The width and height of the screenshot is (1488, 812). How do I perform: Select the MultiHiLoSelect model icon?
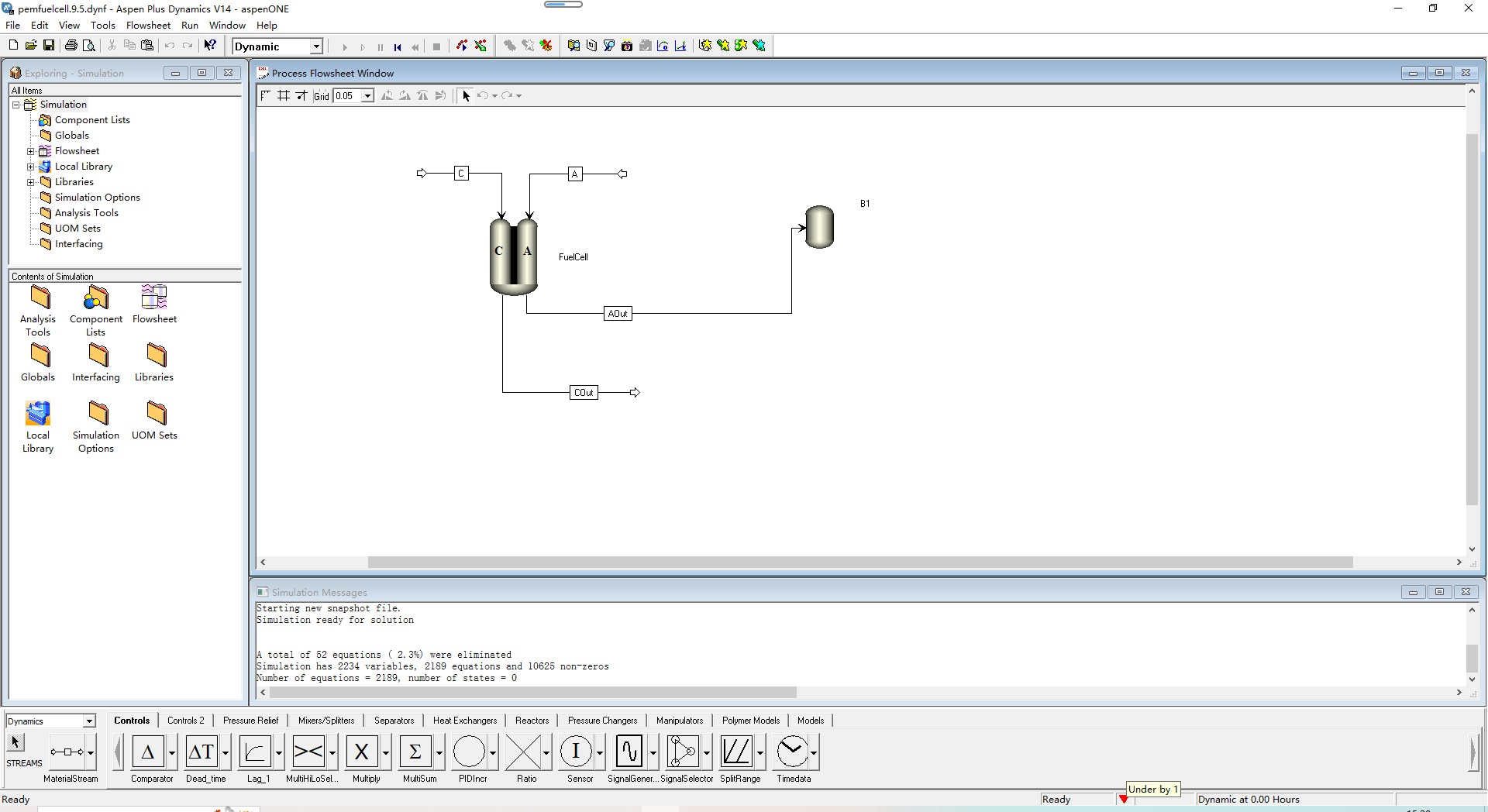tap(309, 752)
